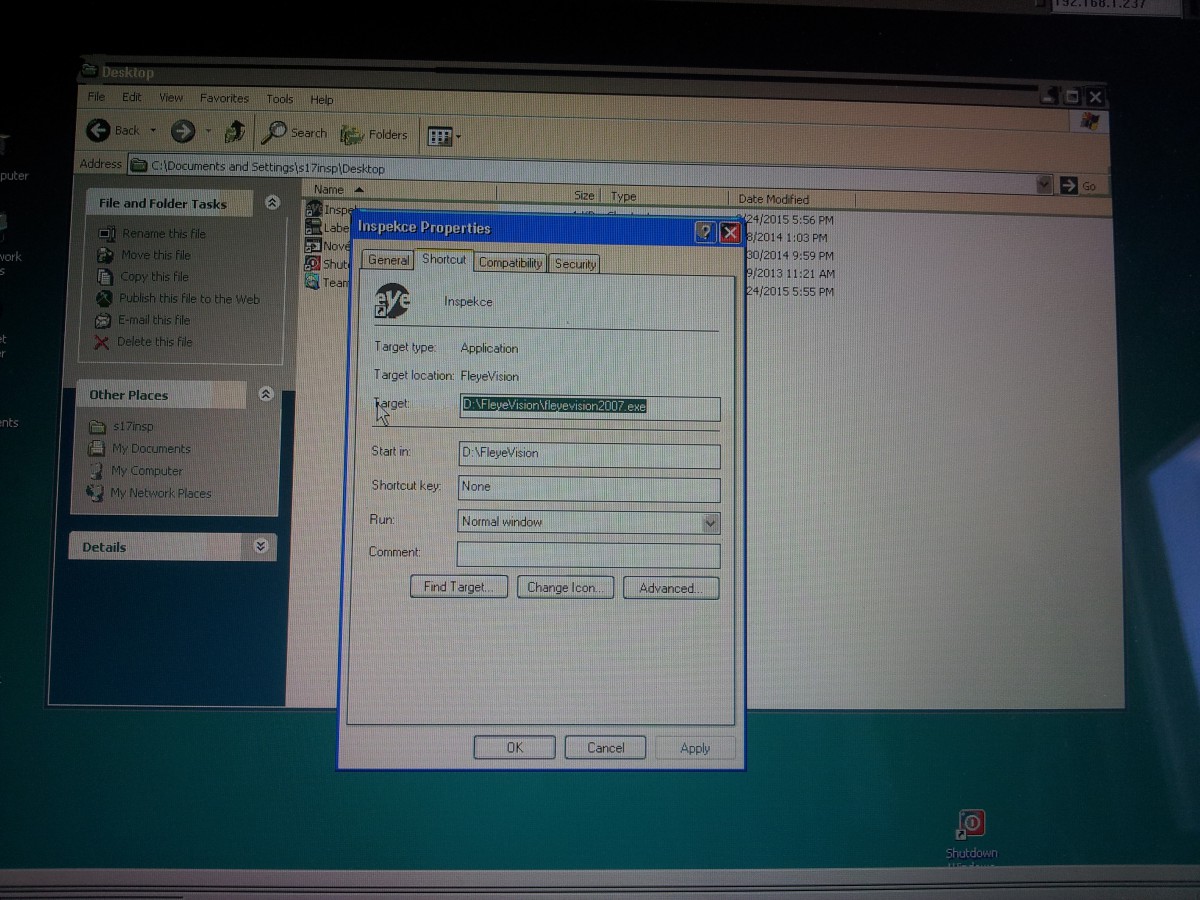Open My Documents link in Other Places
Viewport: 1200px width, 900px height.
[150, 449]
